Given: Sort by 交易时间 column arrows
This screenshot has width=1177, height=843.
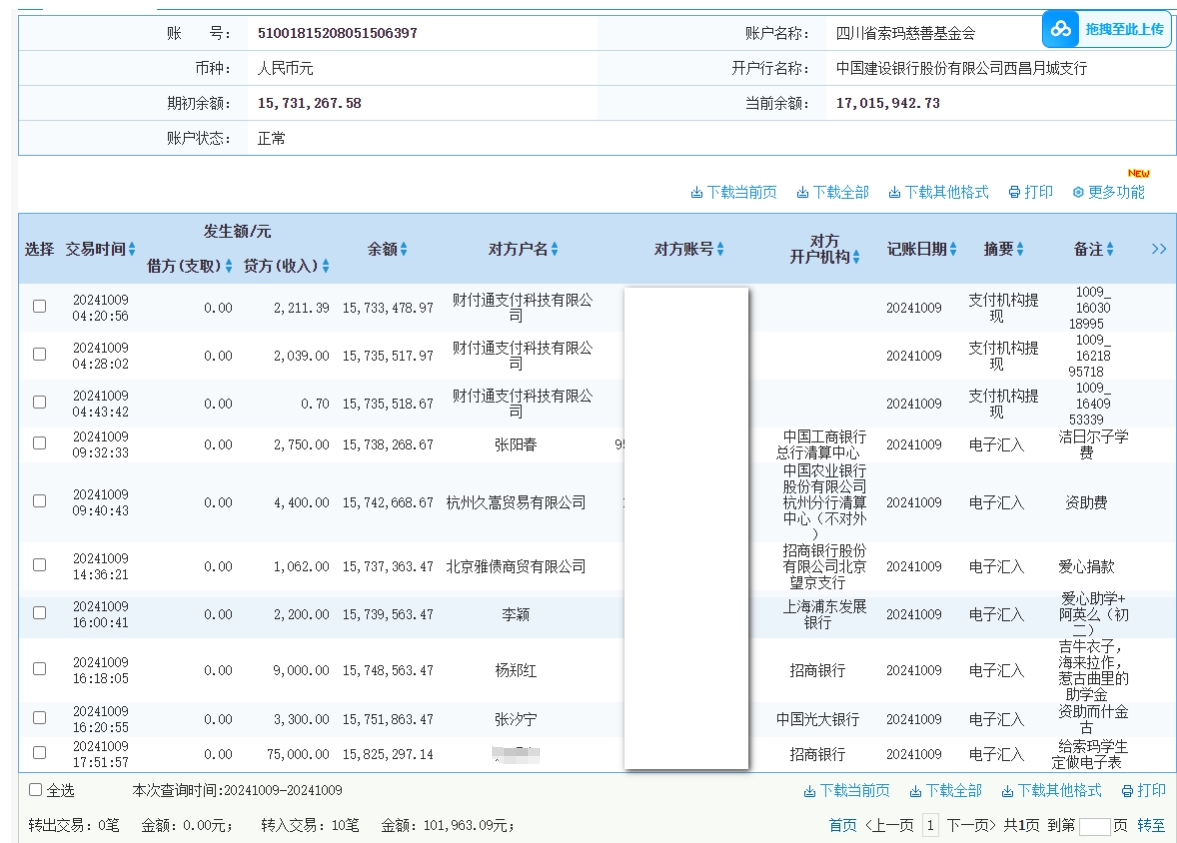Looking at the screenshot, I should pyautogui.click(x=132, y=248).
